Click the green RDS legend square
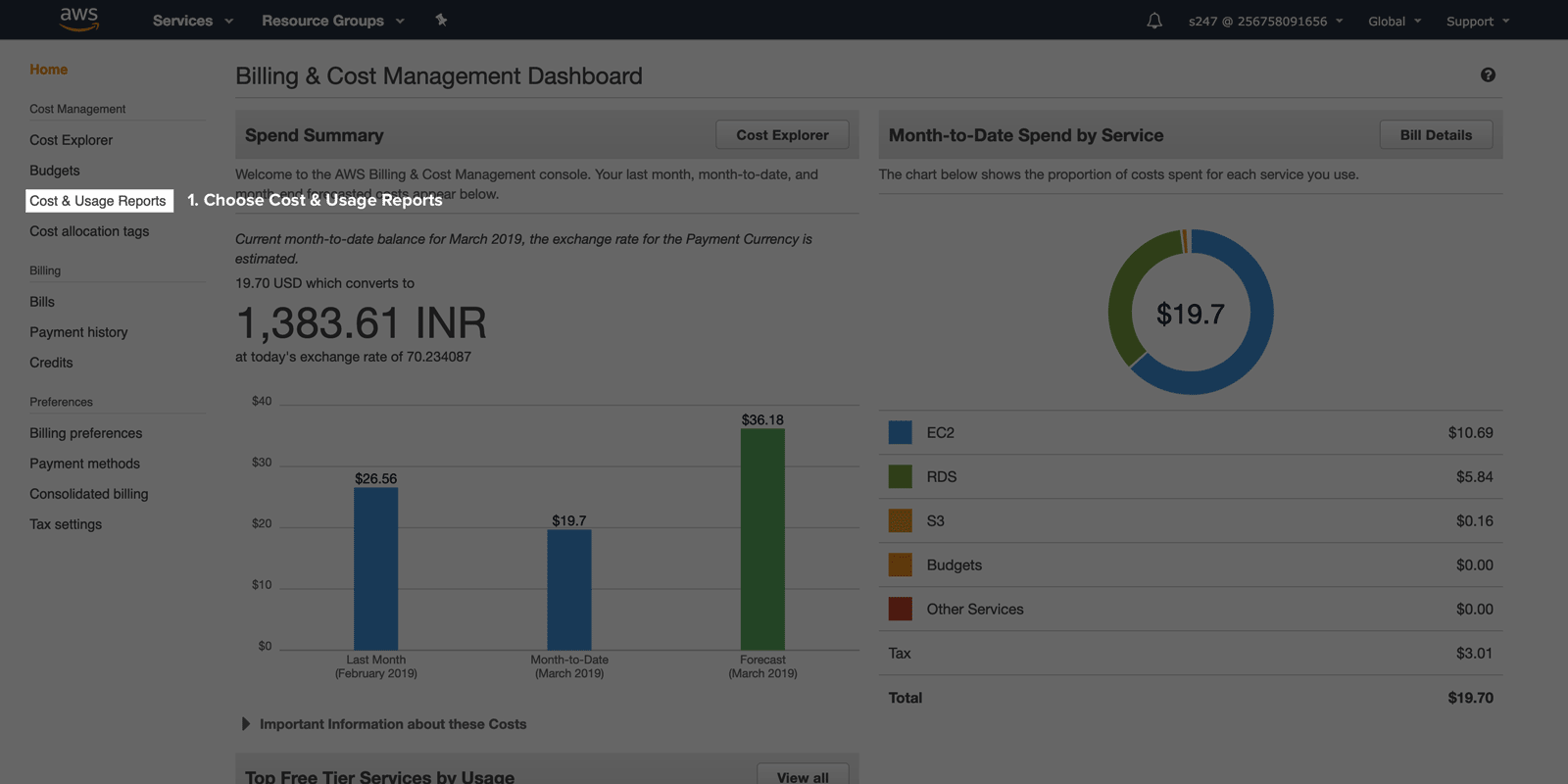The image size is (1568, 784). (x=900, y=476)
